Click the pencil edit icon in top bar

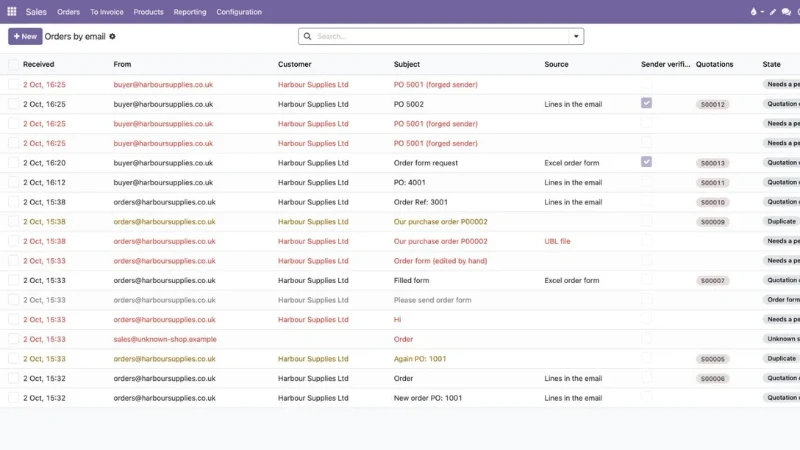point(772,12)
